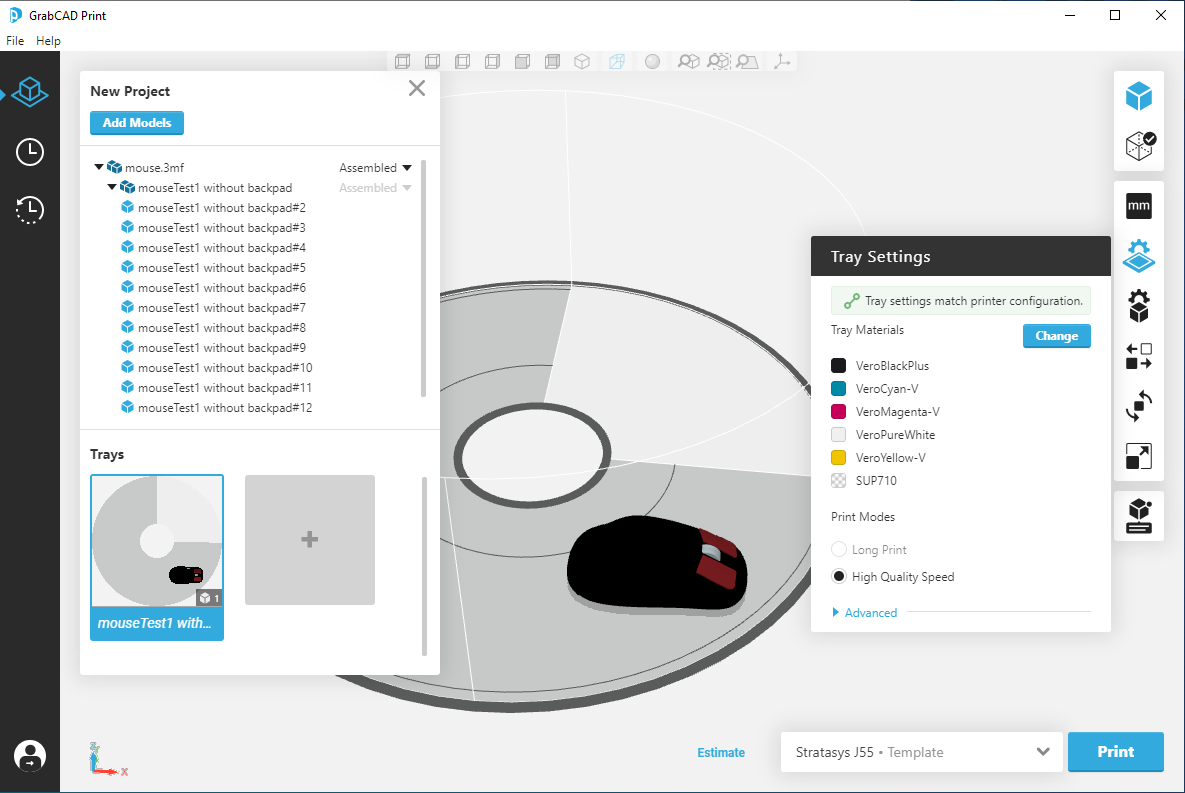The width and height of the screenshot is (1185, 793).
Task: Click the coordinate axes icon in view toolbar
Action: pos(782,61)
